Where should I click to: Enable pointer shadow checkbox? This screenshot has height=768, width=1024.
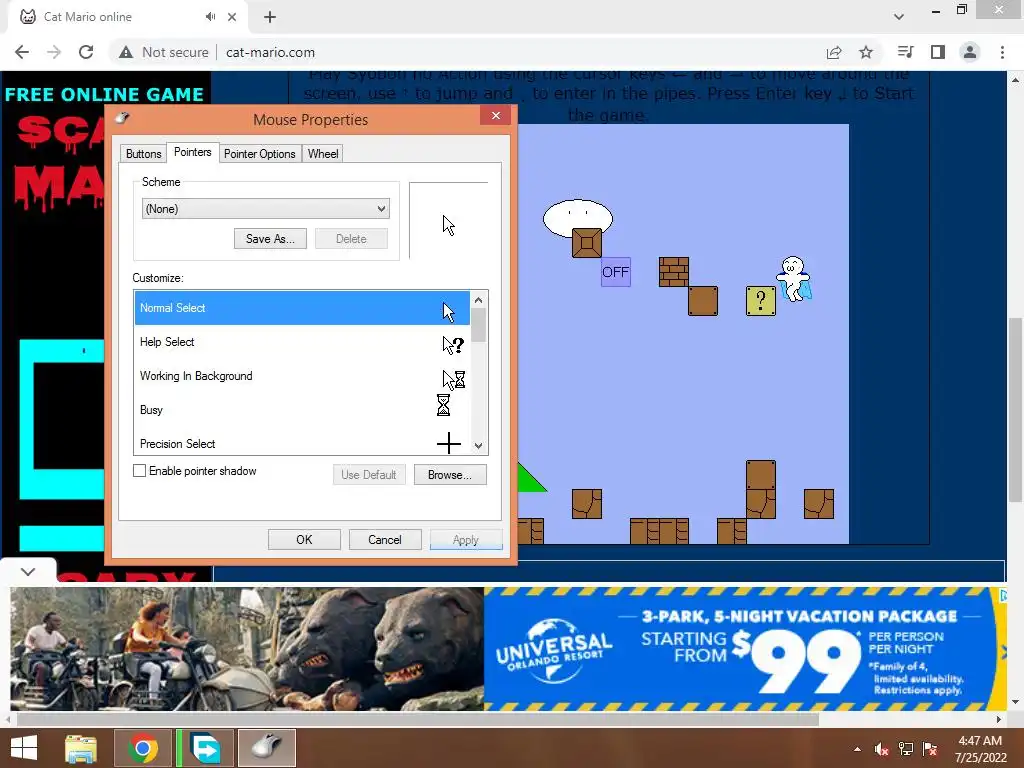pyautogui.click(x=140, y=471)
